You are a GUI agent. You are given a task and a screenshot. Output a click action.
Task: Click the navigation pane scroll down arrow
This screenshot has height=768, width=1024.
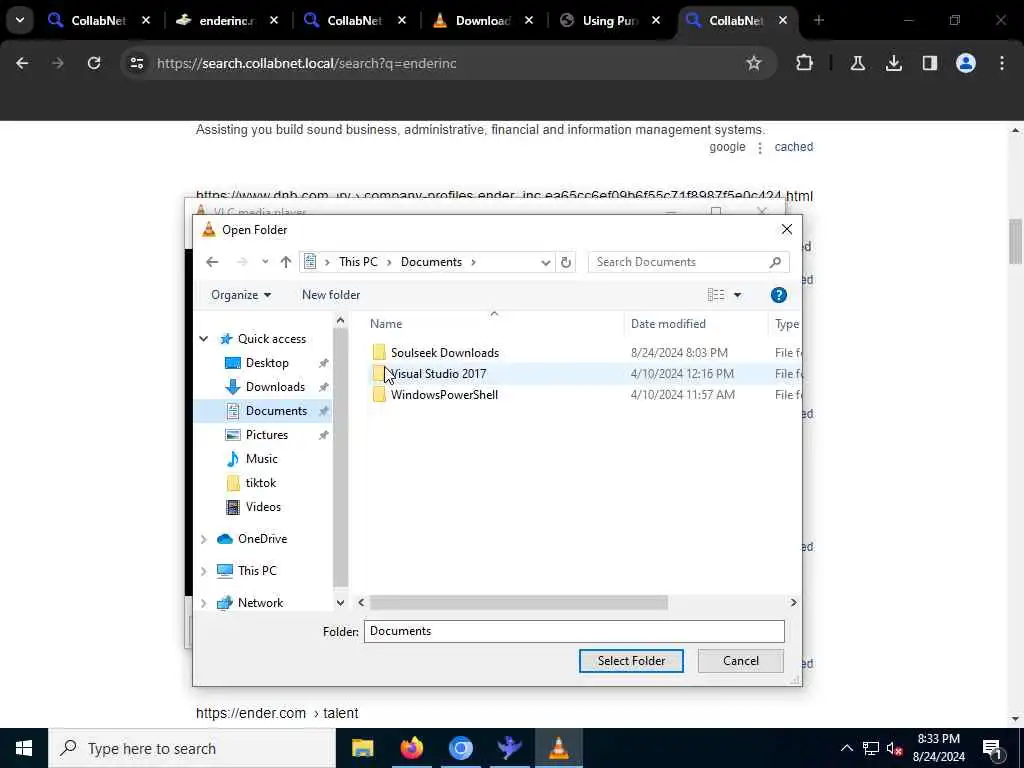pyautogui.click(x=340, y=603)
